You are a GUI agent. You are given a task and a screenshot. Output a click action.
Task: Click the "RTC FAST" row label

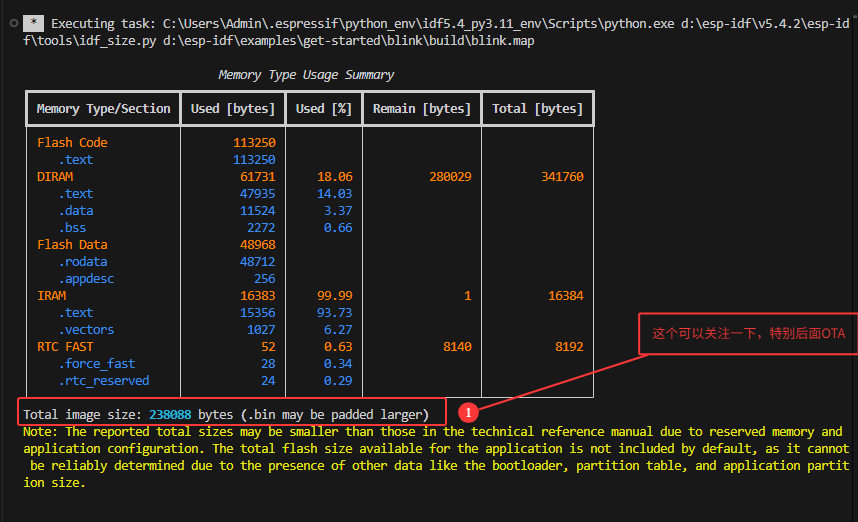coord(65,346)
